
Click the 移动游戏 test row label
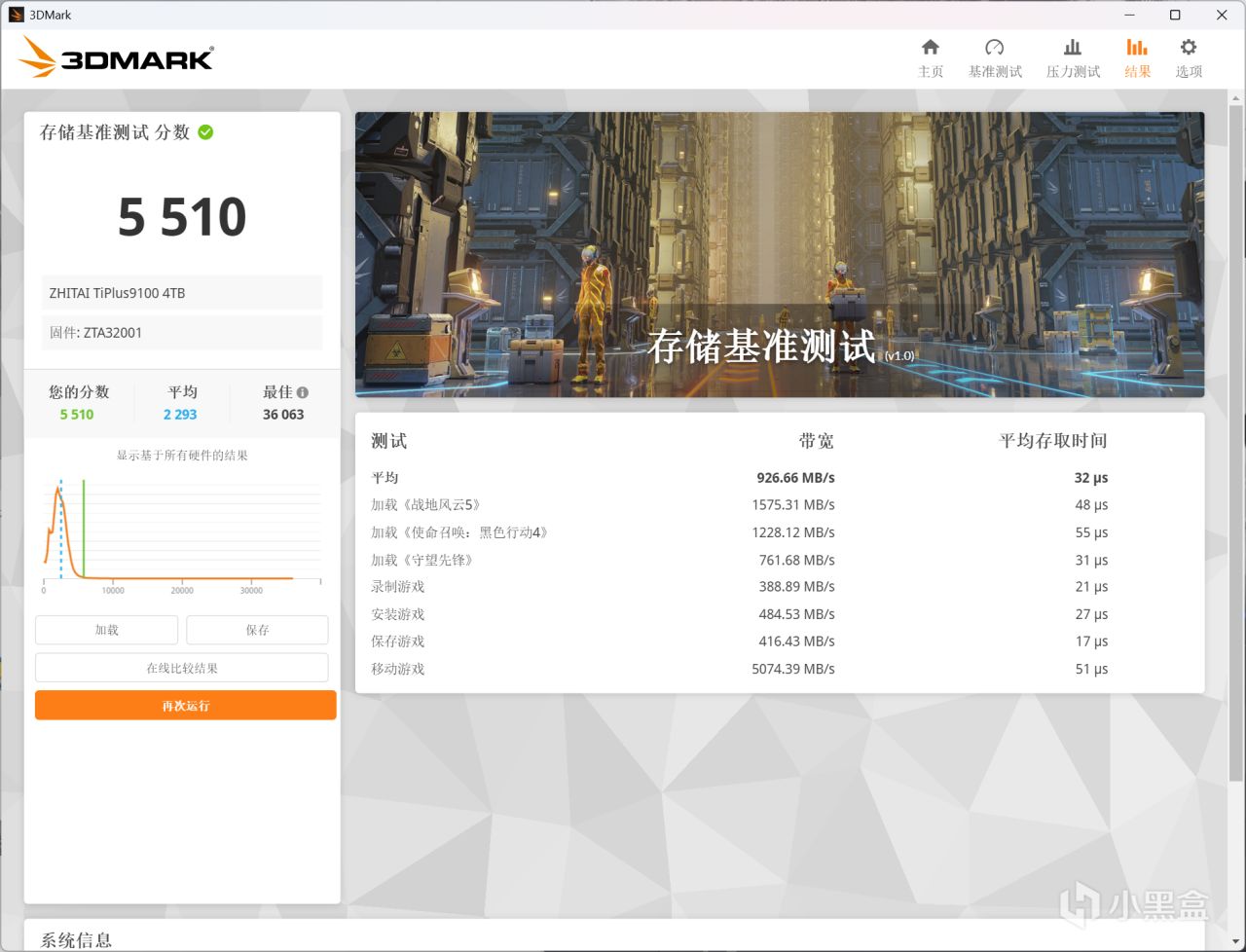pyautogui.click(x=397, y=669)
